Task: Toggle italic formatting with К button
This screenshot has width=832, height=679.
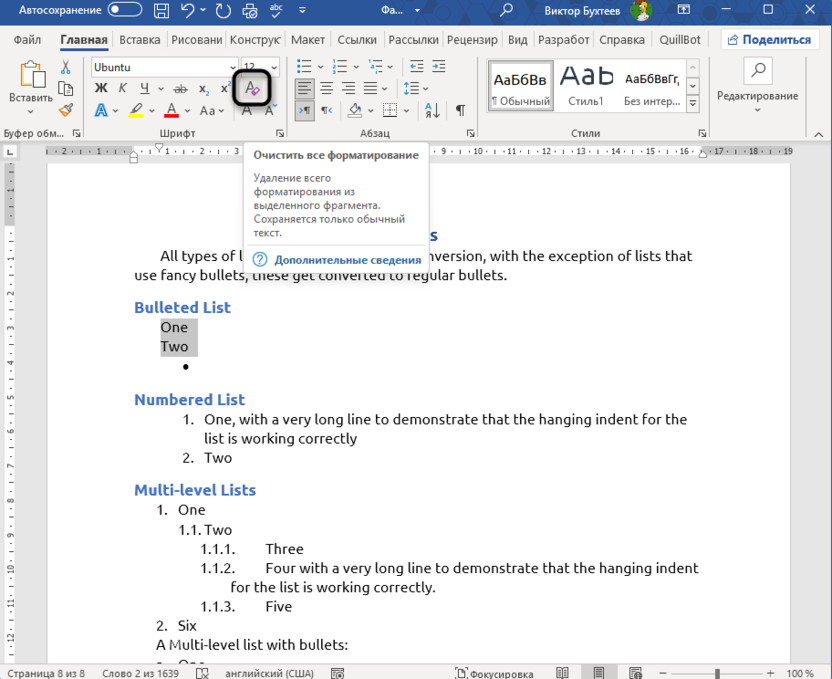Action: pyautogui.click(x=123, y=89)
